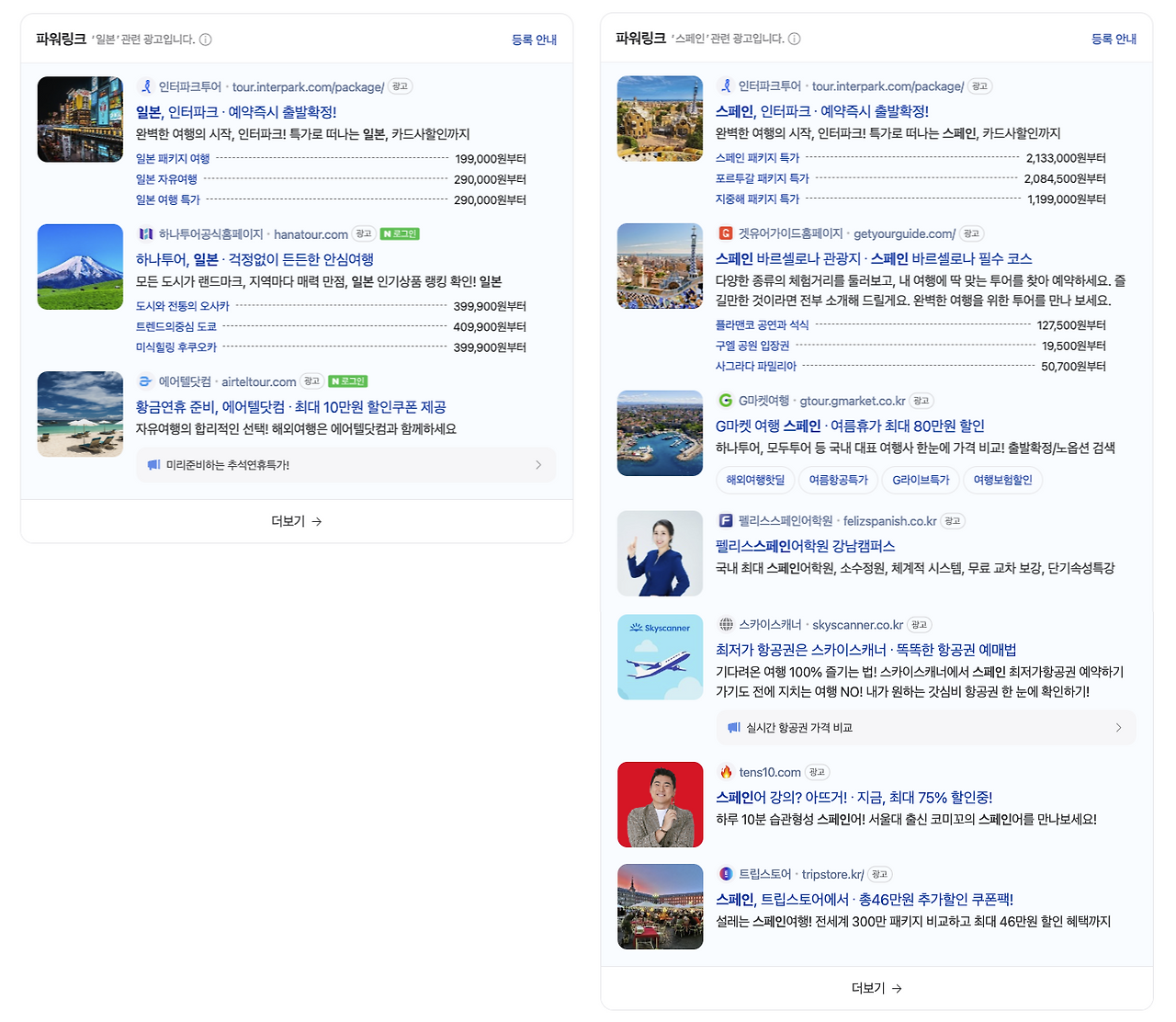Image resolution: width=1176 pixels, height=1022 pixels.
Task: Click the megaphone icon beside 미리준비하는 추석연휴특가!
Action: 154,465
